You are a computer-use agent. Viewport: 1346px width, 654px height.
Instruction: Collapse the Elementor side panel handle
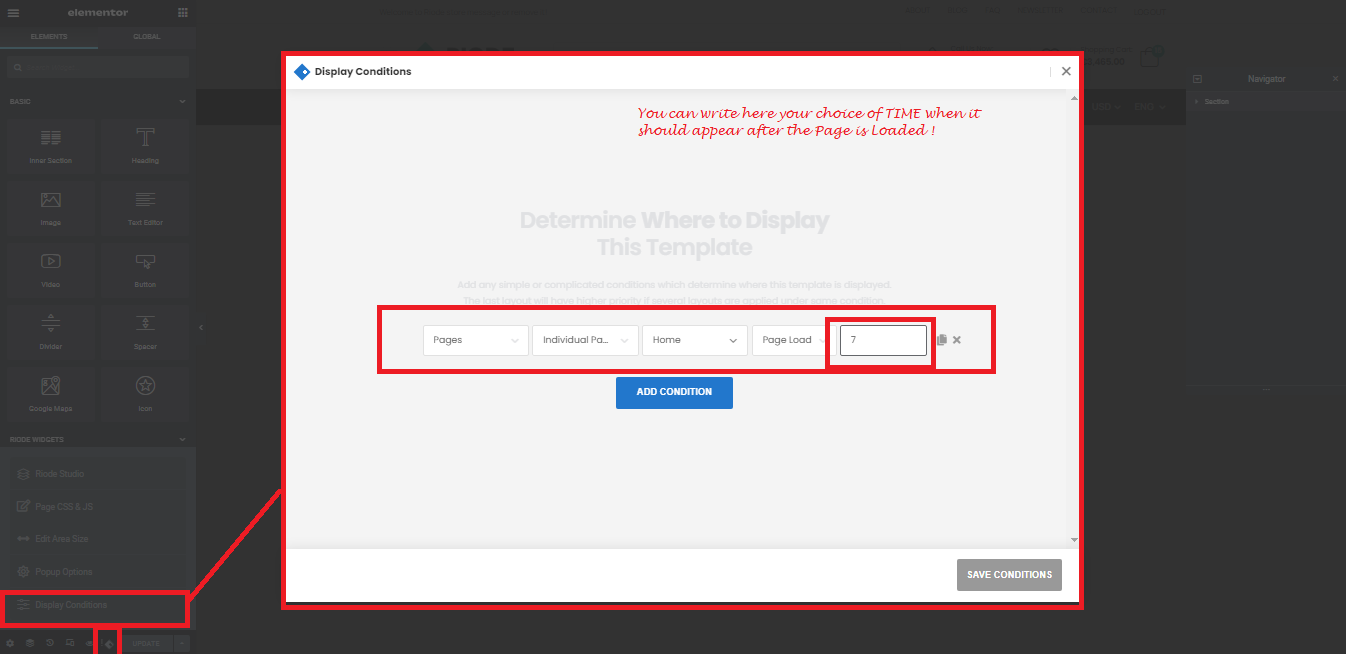[200, 327]
